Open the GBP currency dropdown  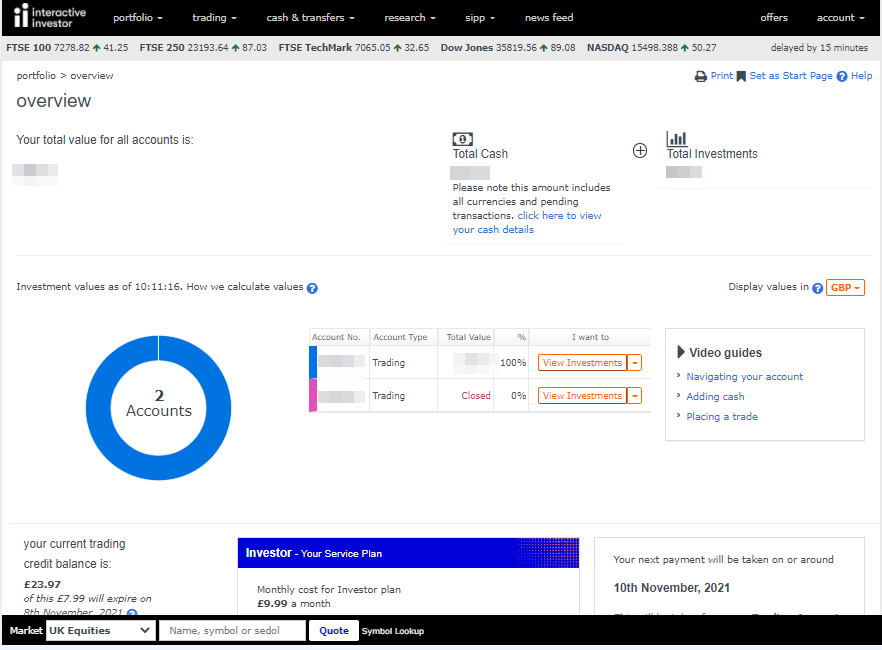(x=845, y=288)
